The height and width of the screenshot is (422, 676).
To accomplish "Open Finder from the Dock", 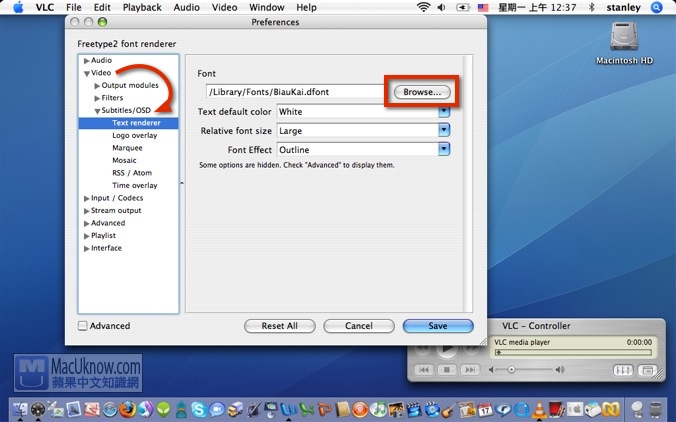I will click(x=20, y=409).
